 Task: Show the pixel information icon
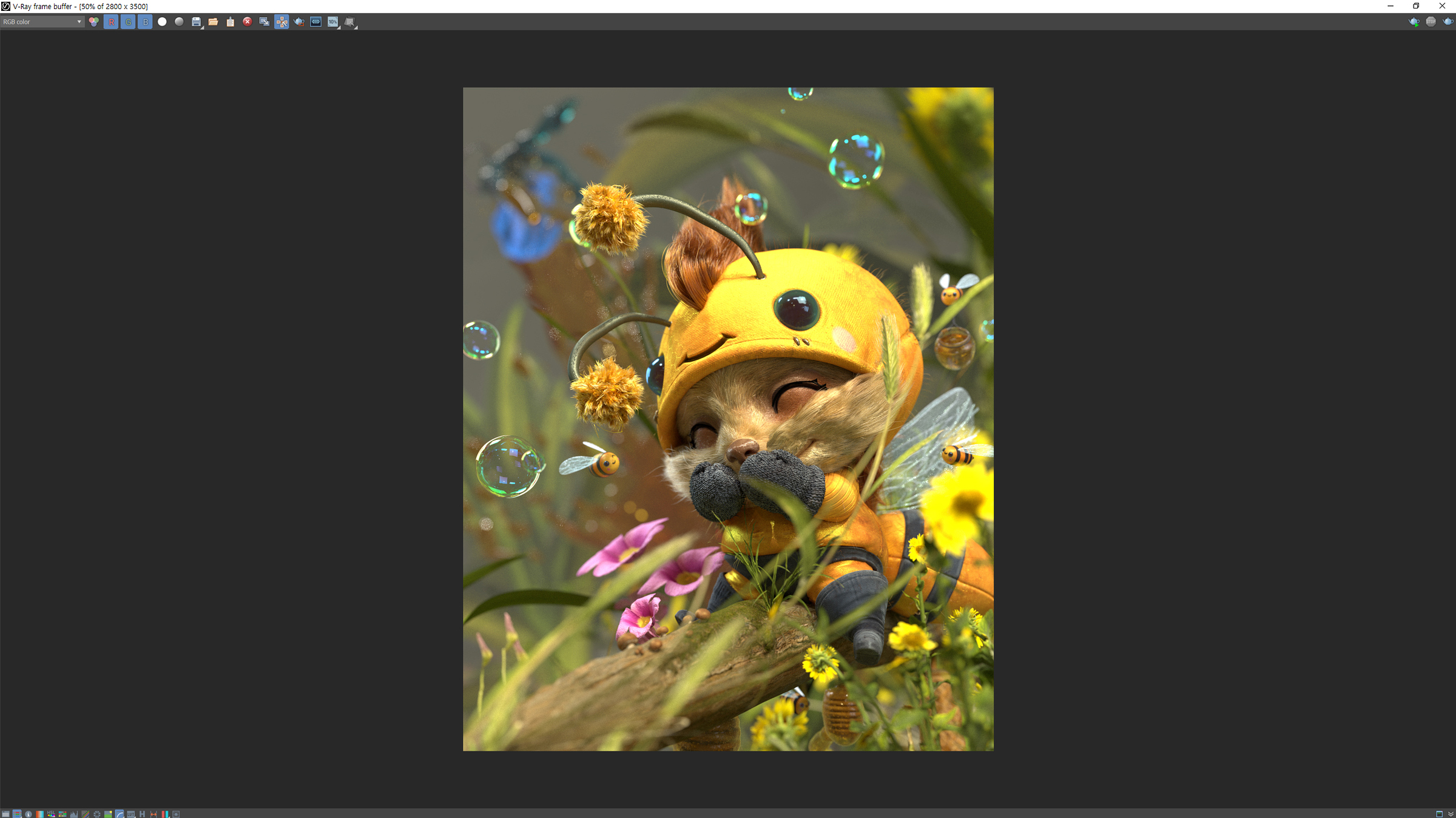(x=28, y=814)
